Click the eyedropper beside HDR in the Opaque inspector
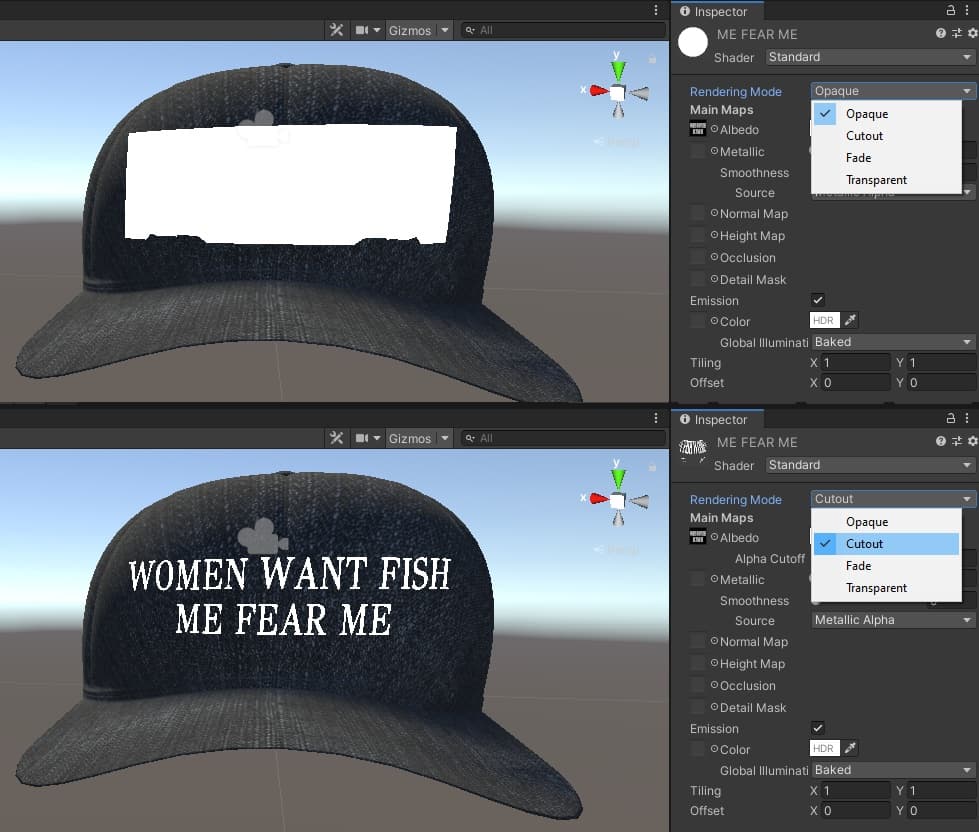 point(850,321)
